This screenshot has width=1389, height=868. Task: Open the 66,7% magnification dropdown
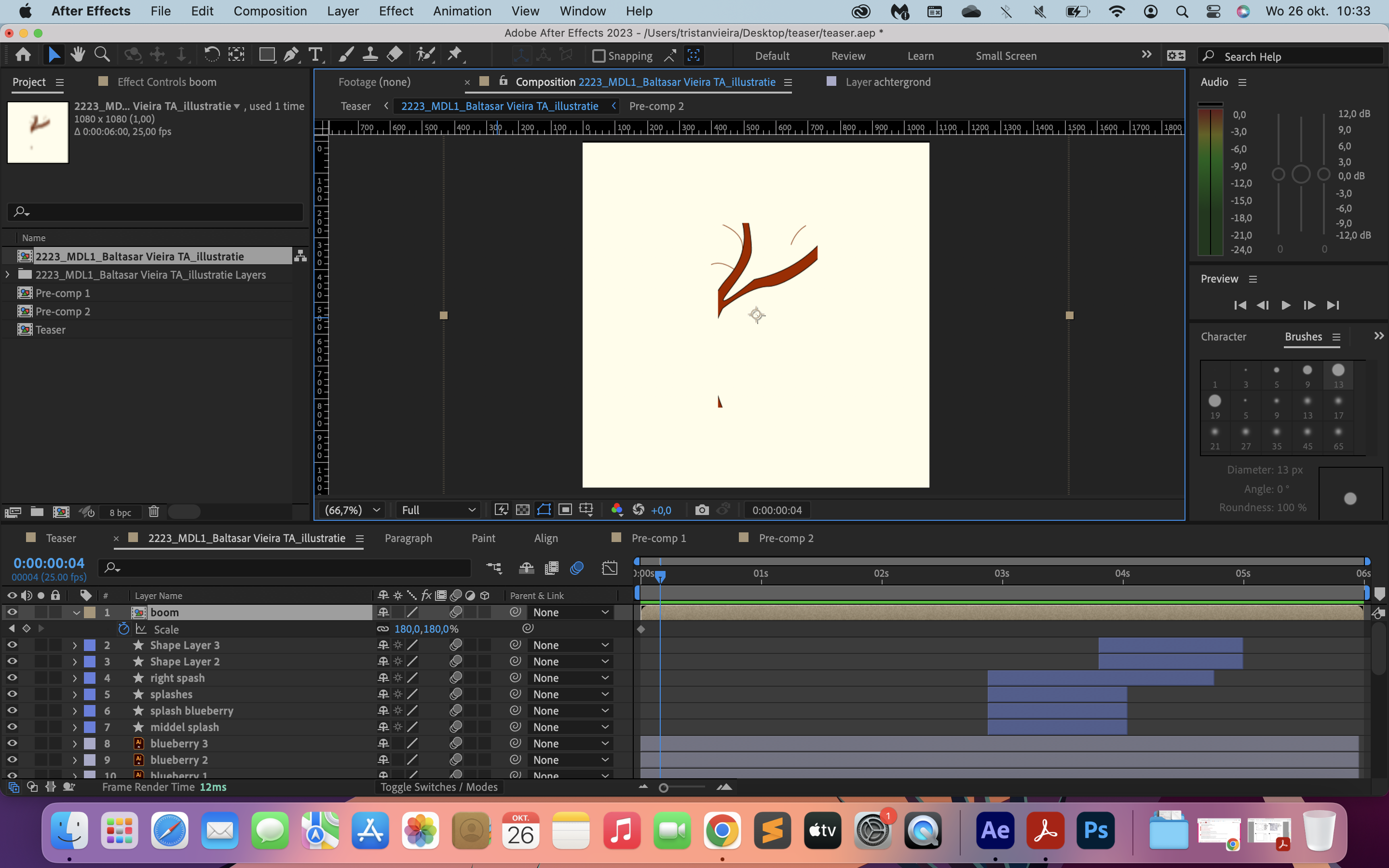tap(351, 509)
